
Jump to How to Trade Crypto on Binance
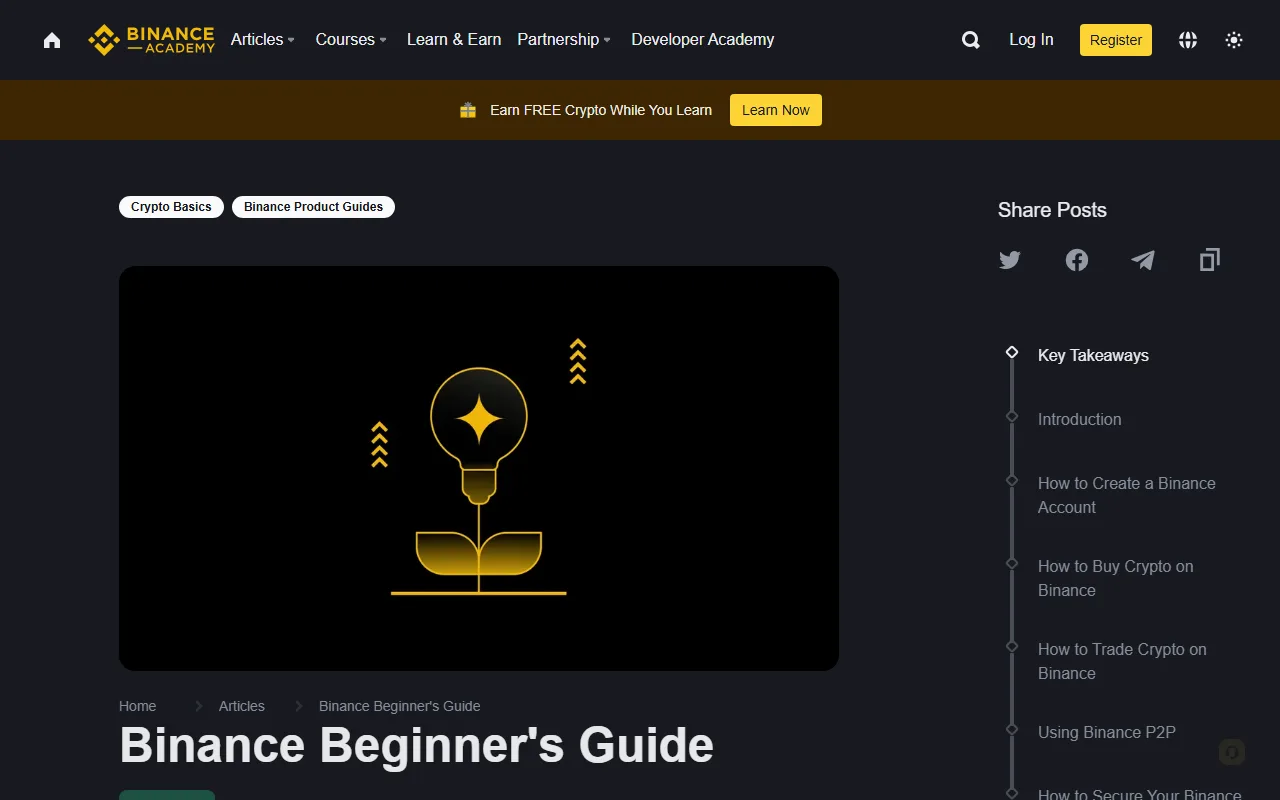click(x=1122, y=661)
